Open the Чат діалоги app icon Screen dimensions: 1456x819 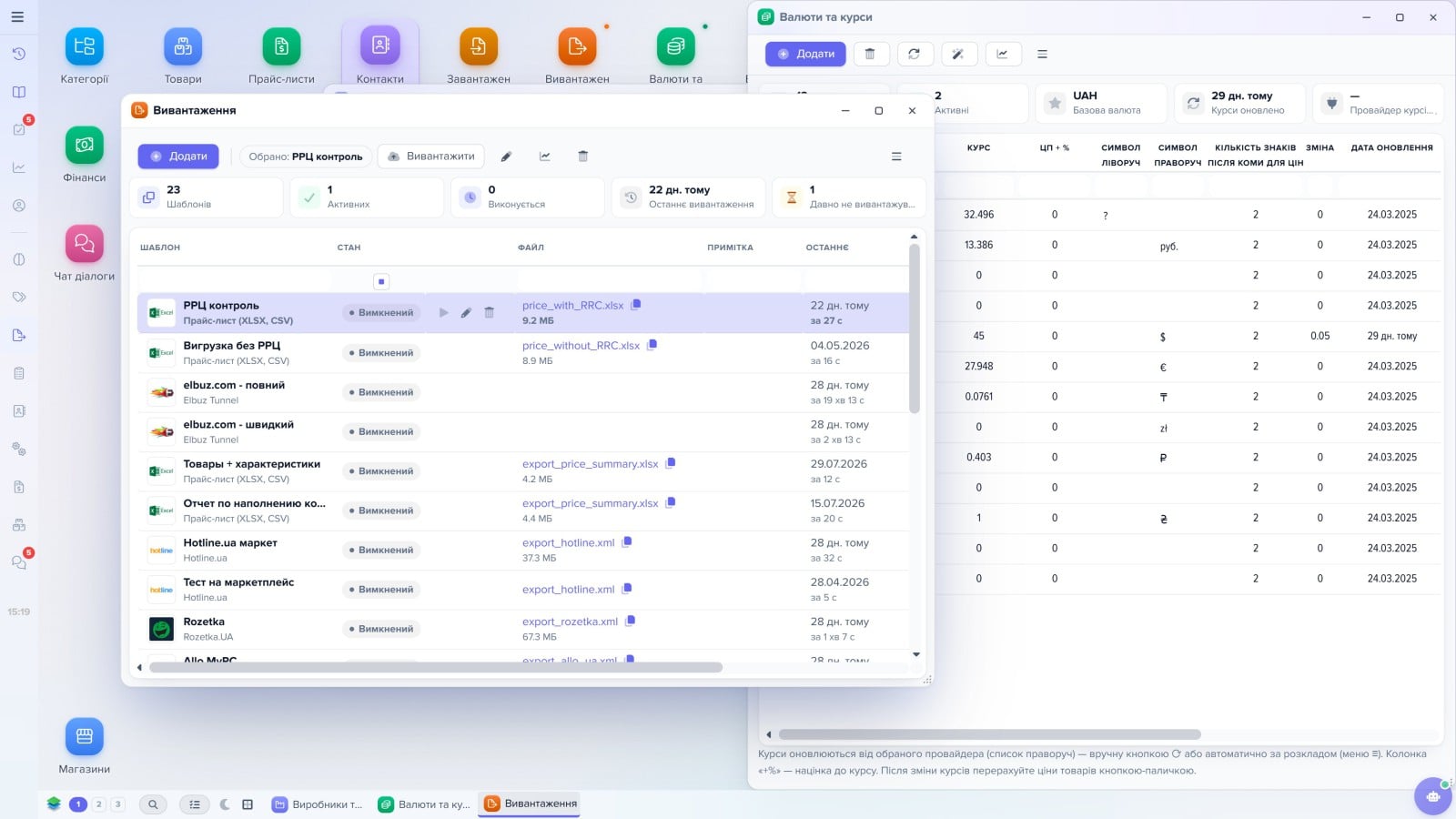pos(85,244)
